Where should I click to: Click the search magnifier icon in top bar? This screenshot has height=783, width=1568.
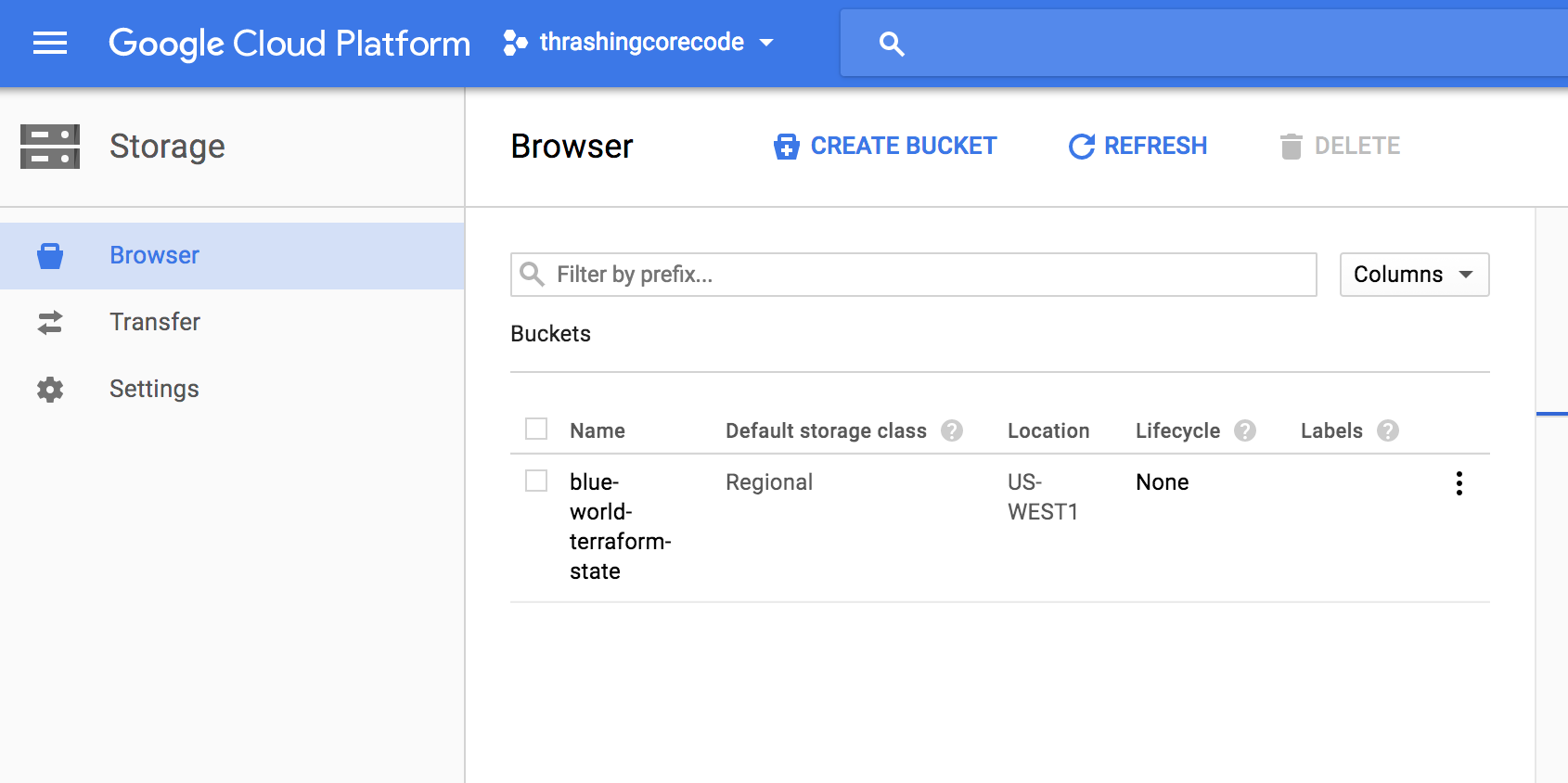[891, 44]
